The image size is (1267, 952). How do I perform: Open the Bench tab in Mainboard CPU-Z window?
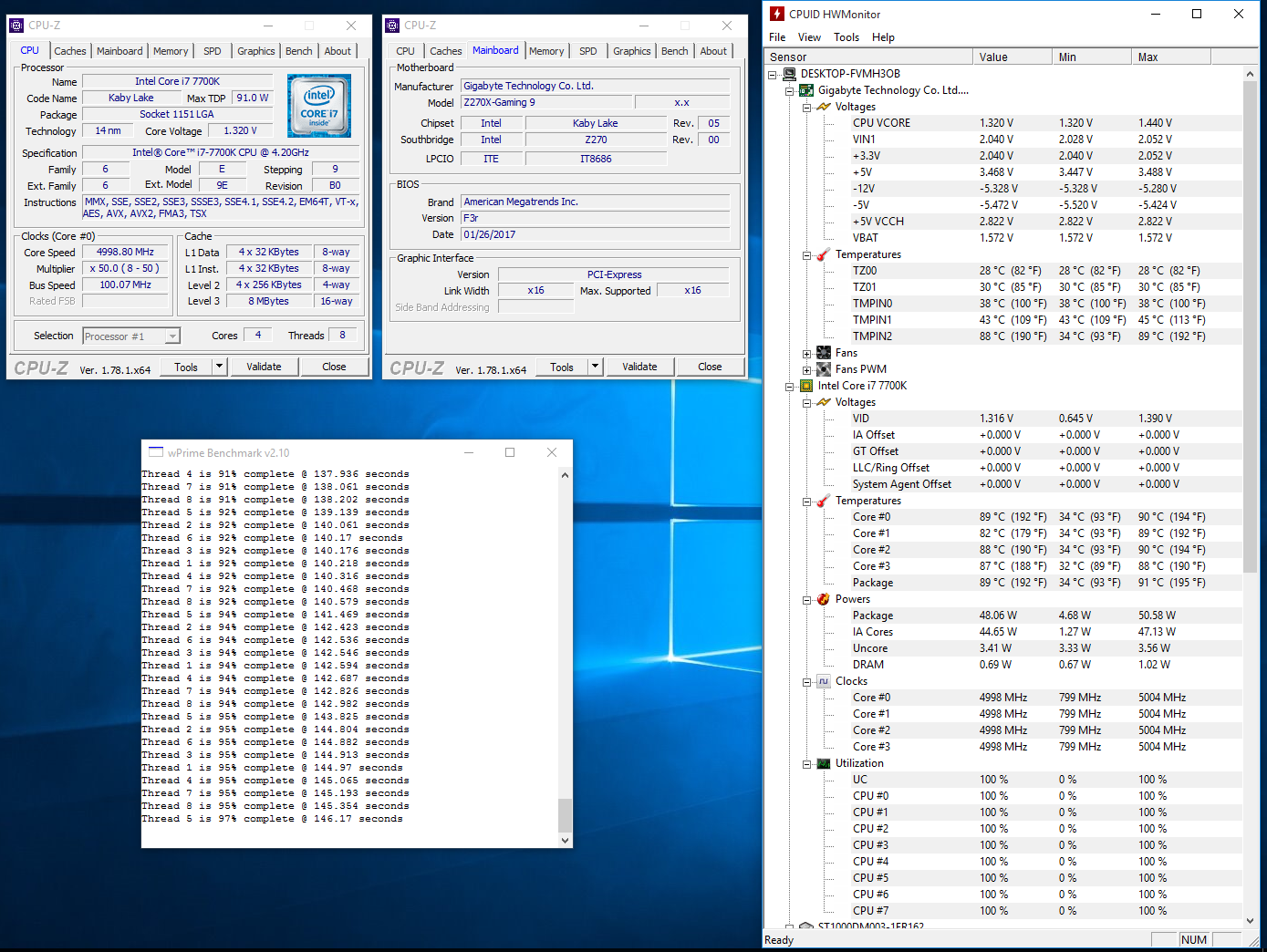675,51
